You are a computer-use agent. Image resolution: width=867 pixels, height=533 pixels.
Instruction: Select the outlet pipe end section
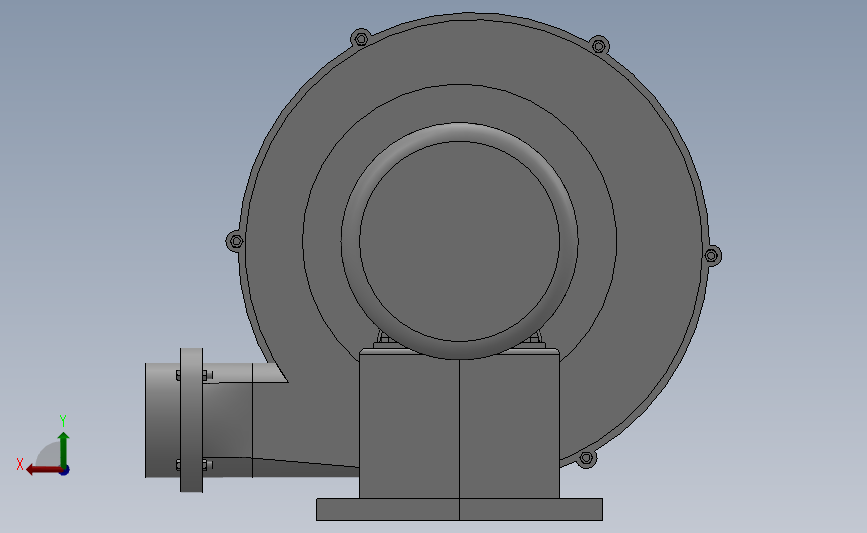coord(163,420)
